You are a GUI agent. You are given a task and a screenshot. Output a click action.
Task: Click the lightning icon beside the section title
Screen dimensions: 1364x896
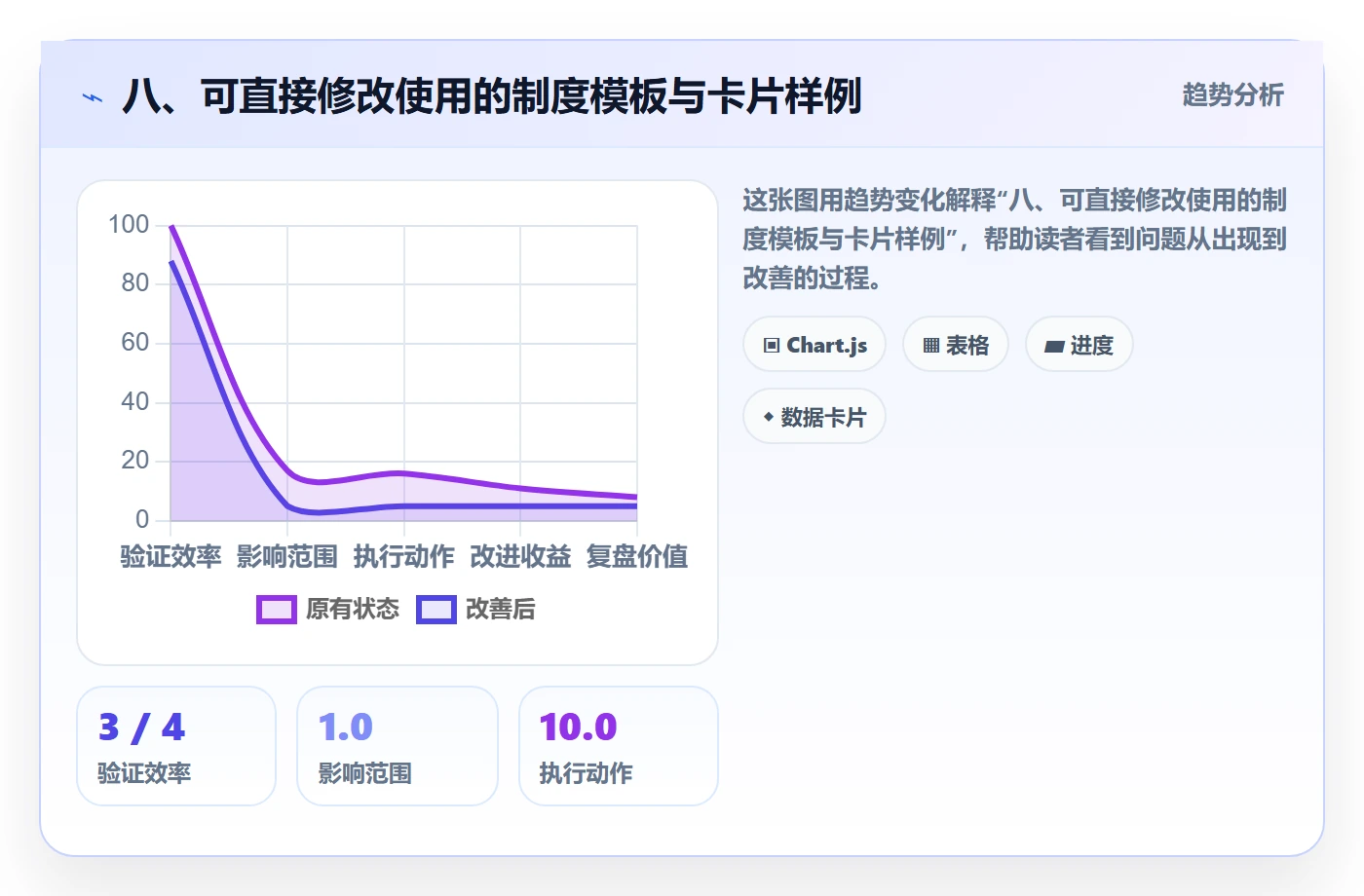(x=93, y=97)
